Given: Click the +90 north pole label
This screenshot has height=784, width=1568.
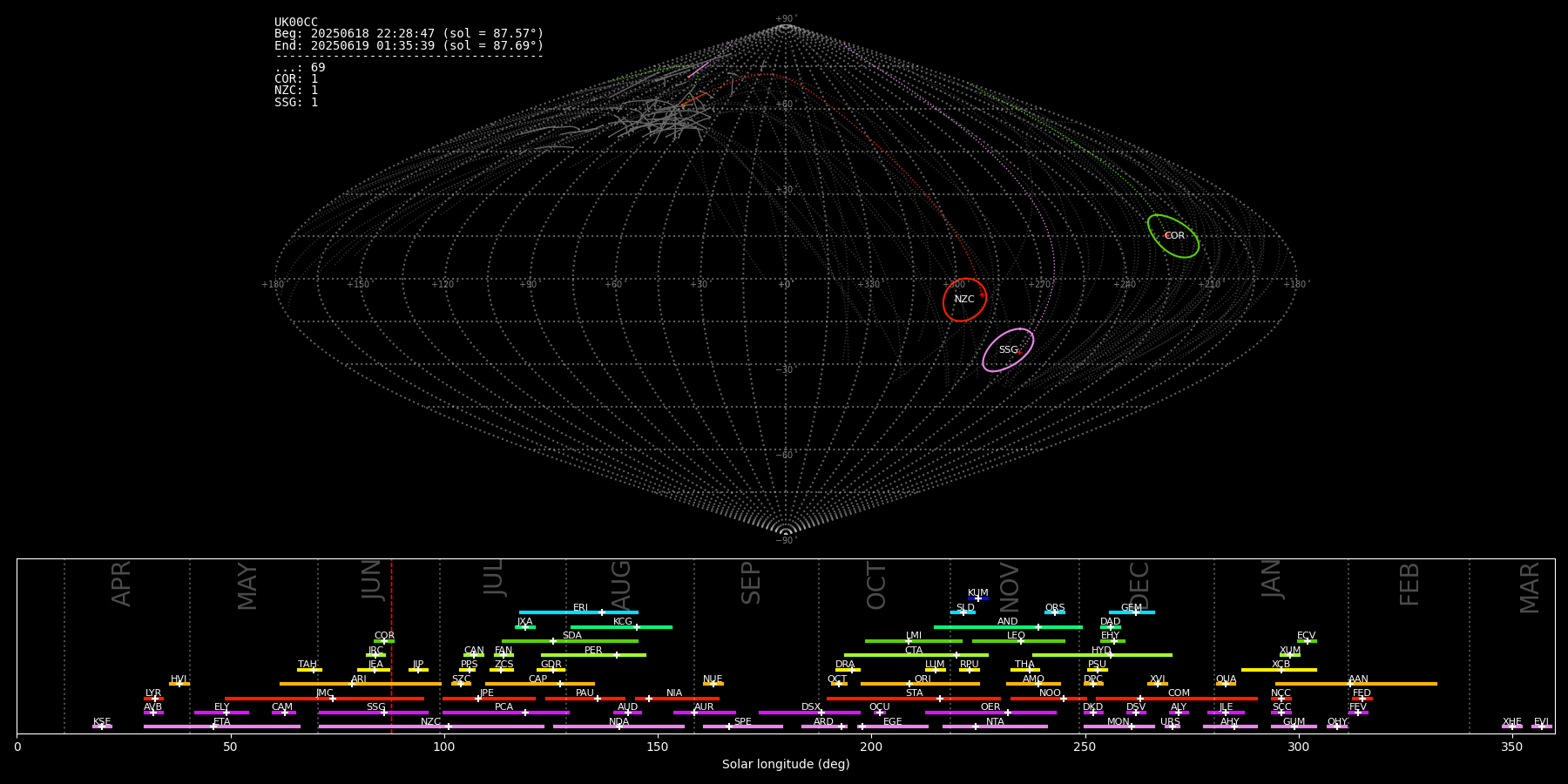Looking at the screenshot, I should [x=785, y=19].
